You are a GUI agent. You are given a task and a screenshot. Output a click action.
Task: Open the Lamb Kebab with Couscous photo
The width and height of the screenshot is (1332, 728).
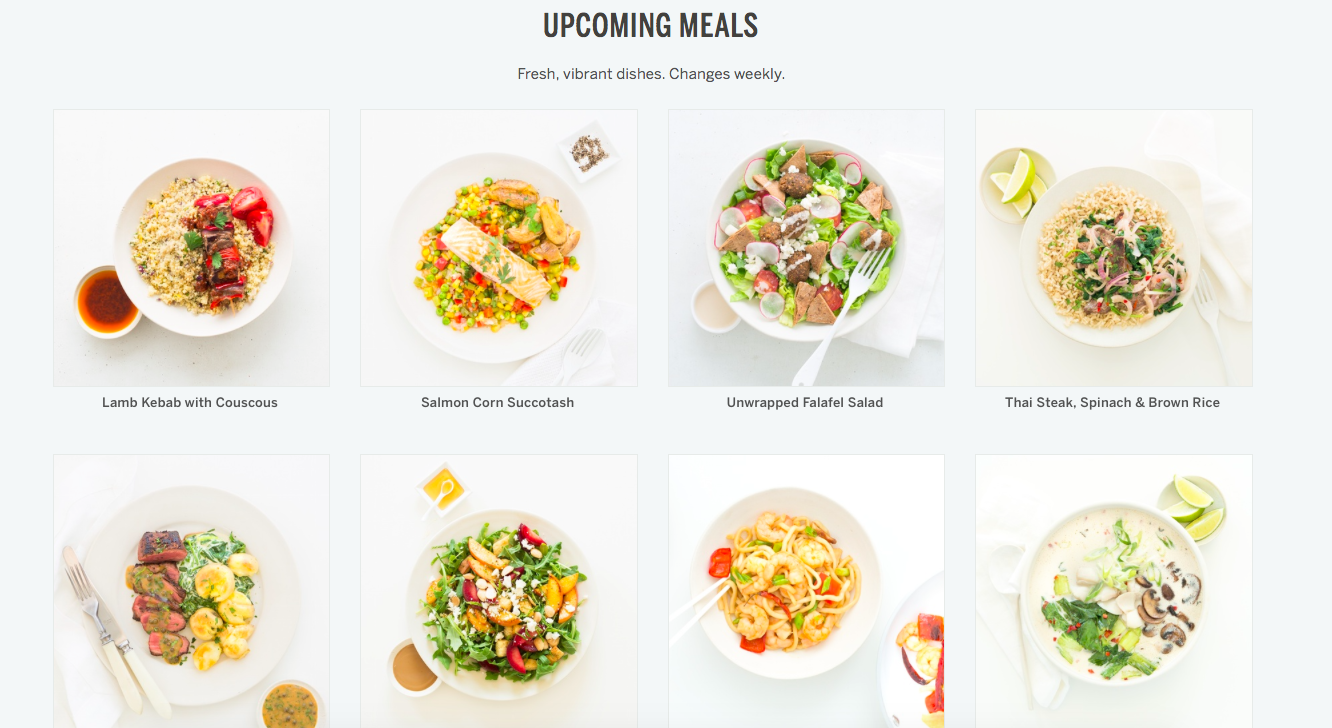191,248
